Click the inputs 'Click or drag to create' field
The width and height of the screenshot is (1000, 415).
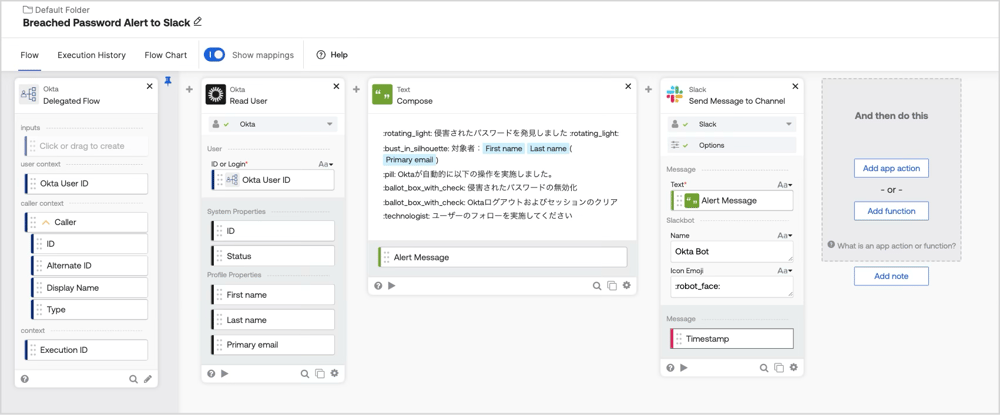pyautogui.click(x=86, y=146)
